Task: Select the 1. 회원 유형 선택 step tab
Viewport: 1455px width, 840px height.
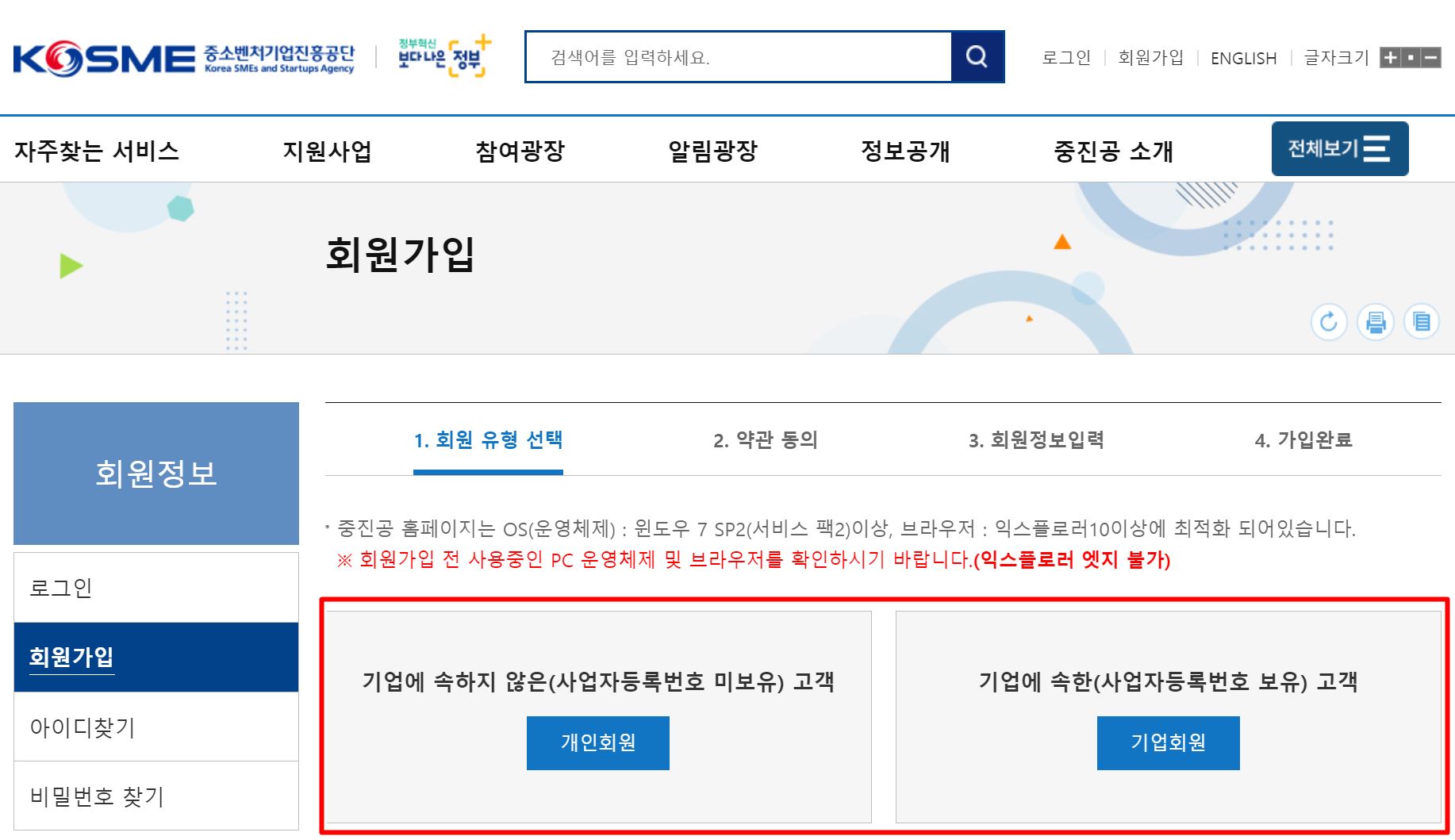Action: pos(489,442)
